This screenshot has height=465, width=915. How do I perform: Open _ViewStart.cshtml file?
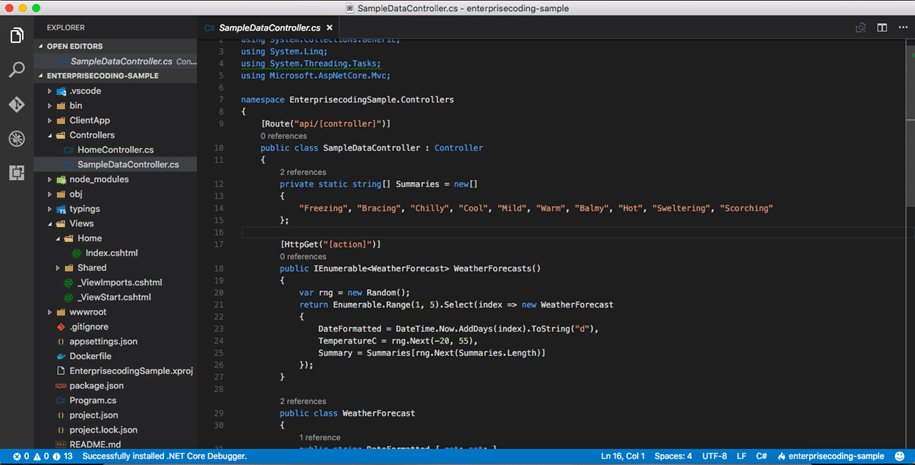tap(116, 297)
